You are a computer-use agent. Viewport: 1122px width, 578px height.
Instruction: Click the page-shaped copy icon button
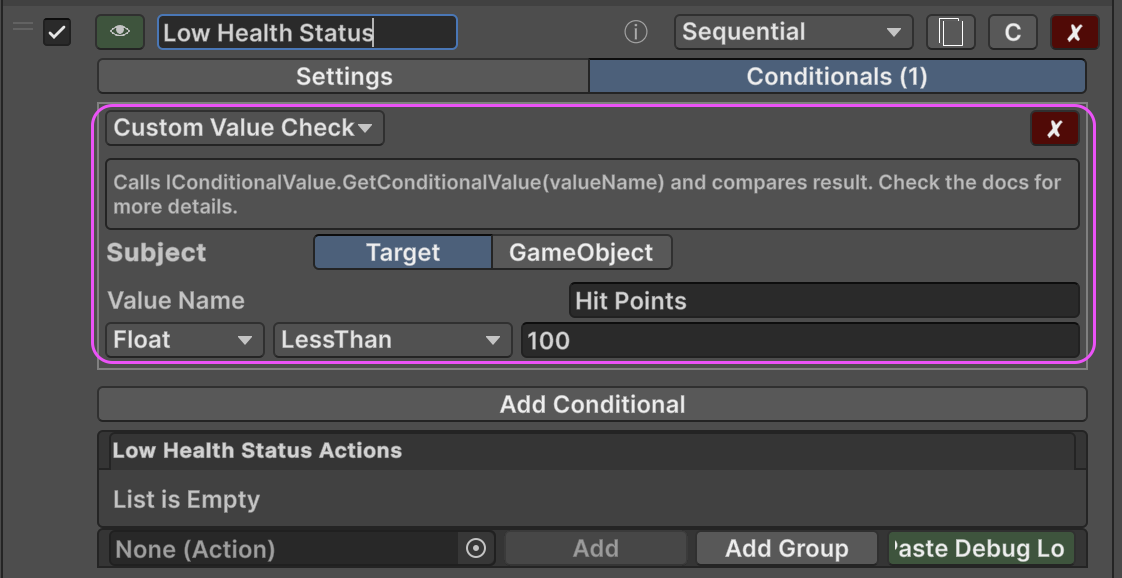(950, 33)
